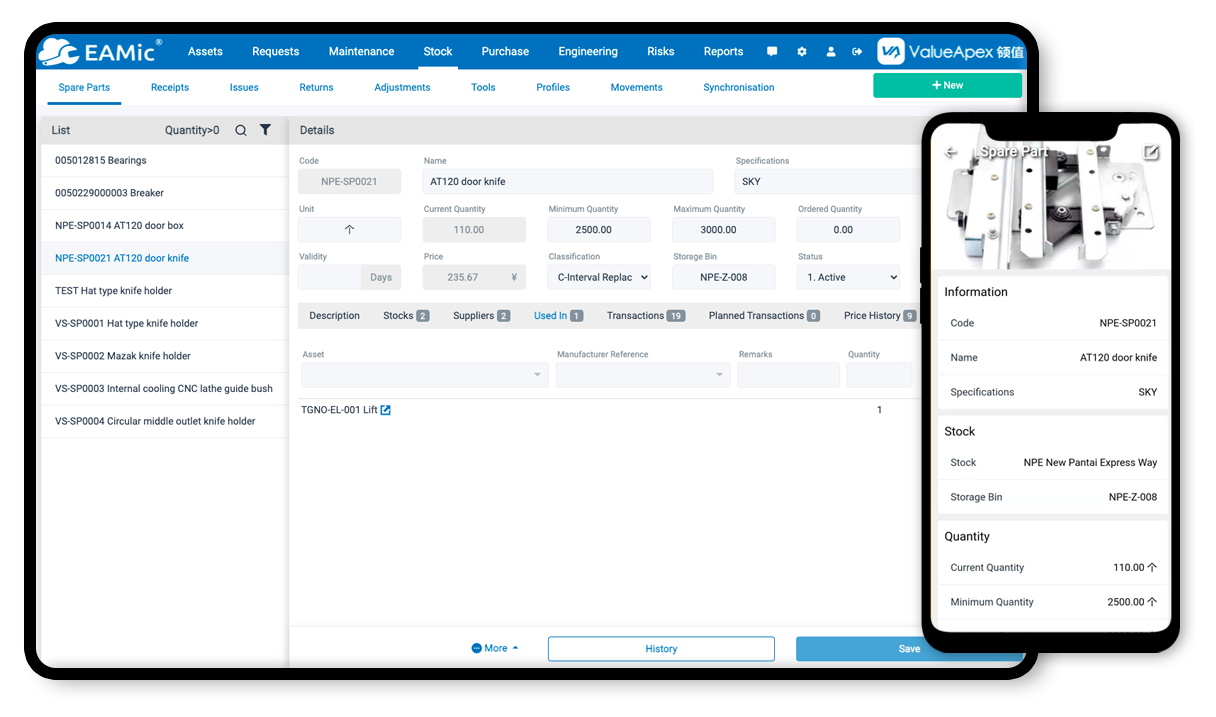Viewport: 1216px width, 717px height.
Task: Expand the Classification dropdown
Action: click(600, 277)
